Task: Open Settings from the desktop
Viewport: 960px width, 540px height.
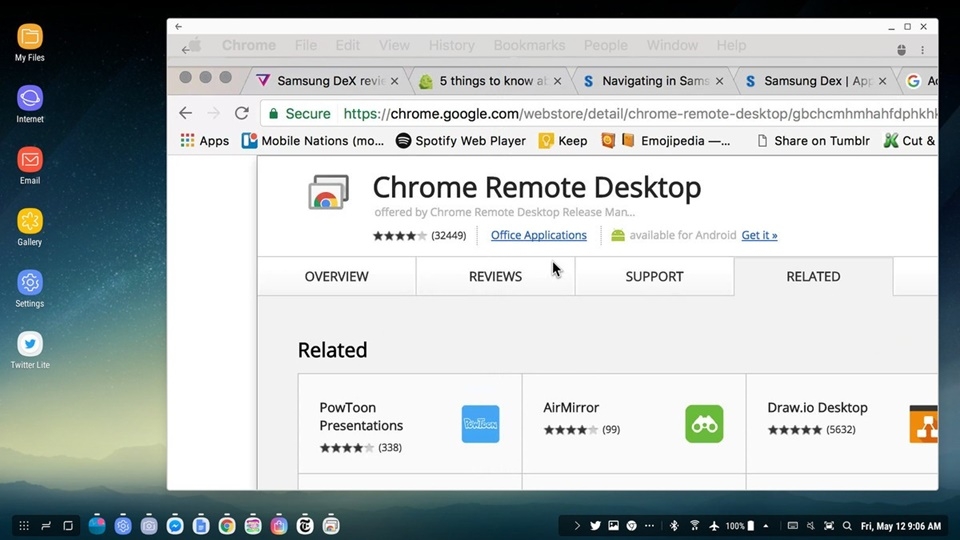Action: click(x=29, y=288)
